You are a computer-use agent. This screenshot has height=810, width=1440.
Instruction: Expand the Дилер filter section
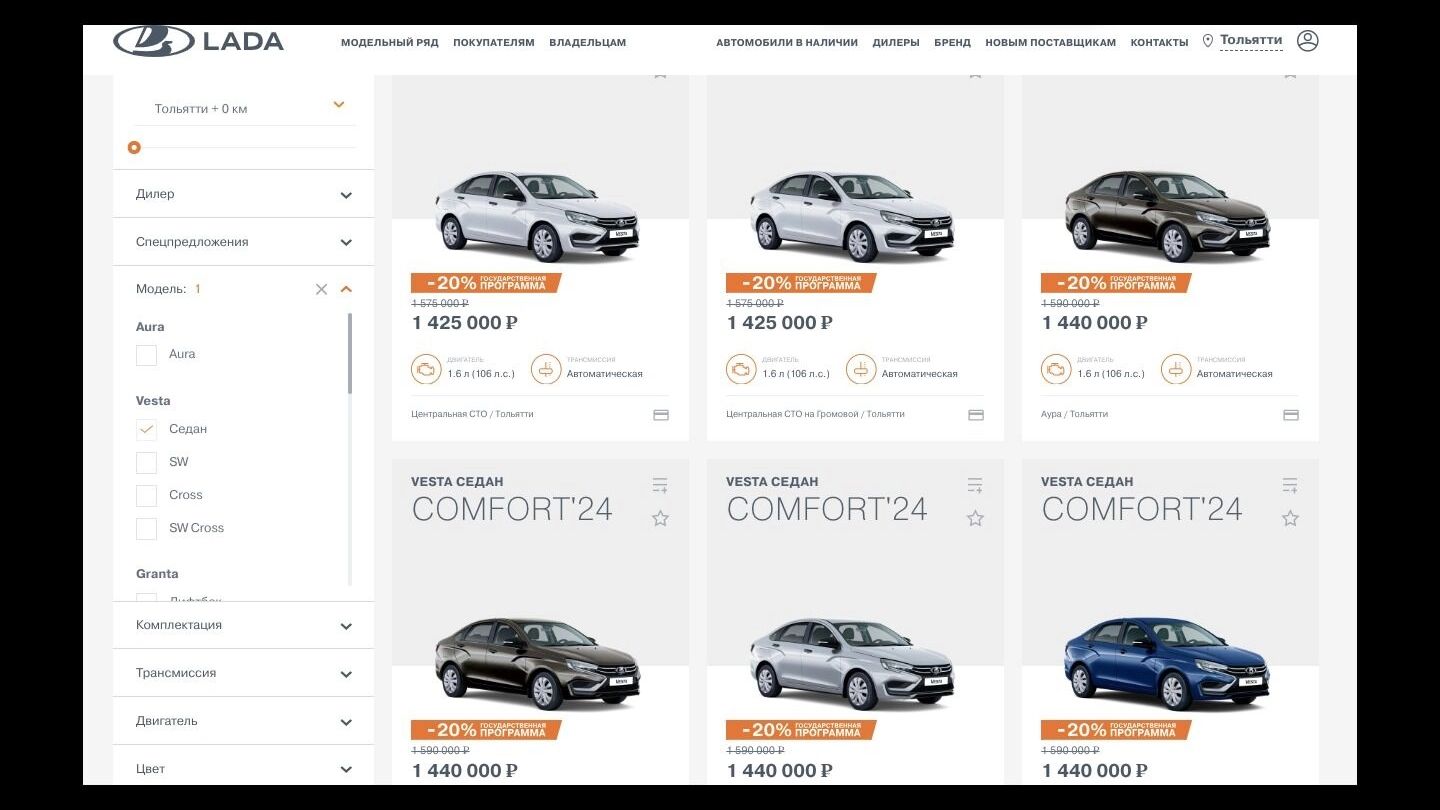pyautogui.click(x=243, y=194)
